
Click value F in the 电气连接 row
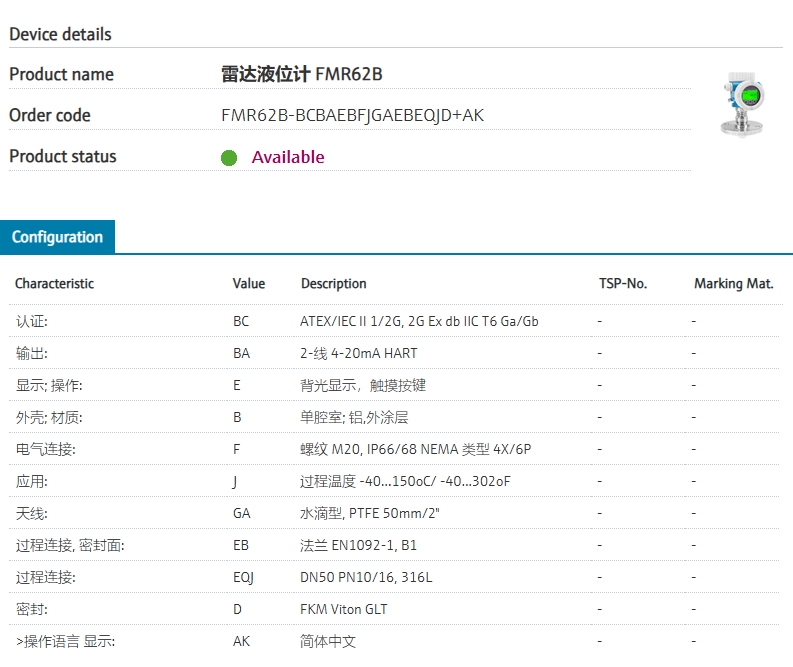tap(237, 449)
